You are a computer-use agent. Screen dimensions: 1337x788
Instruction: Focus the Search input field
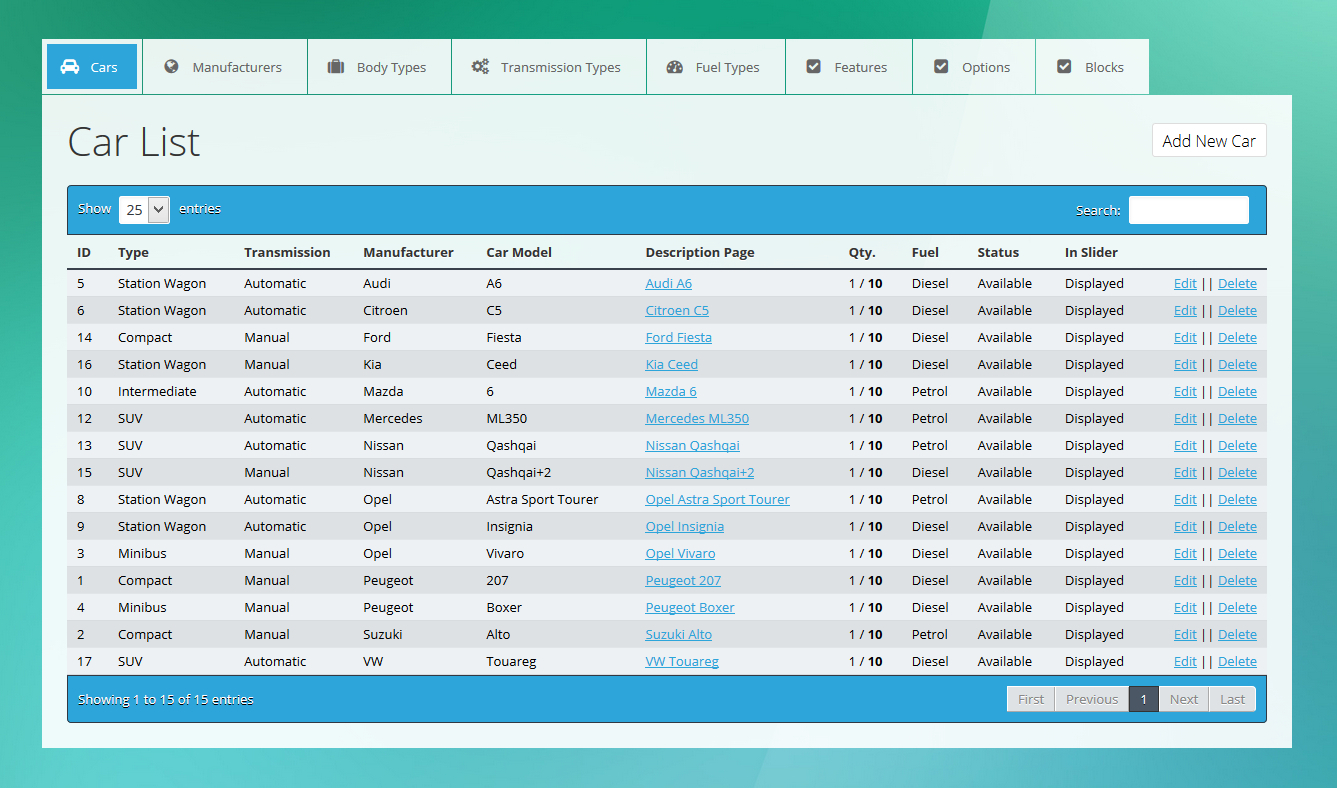point(1189,210)
